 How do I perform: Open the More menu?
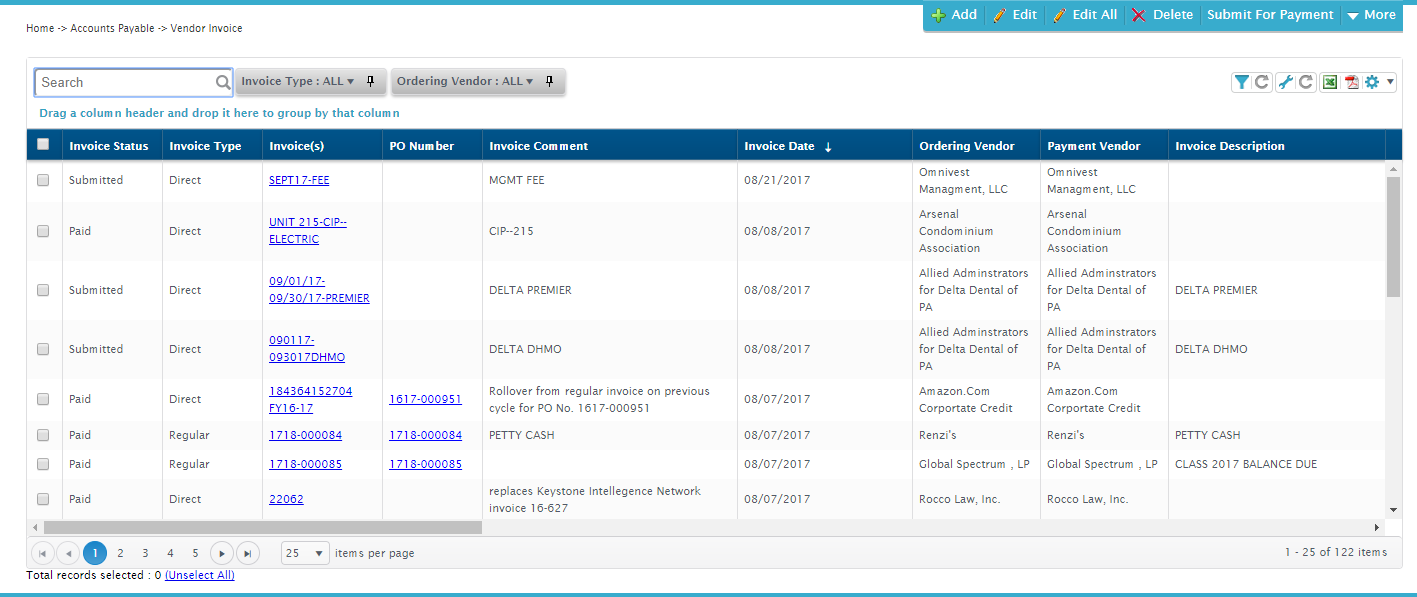click(x=1370, y=15)
